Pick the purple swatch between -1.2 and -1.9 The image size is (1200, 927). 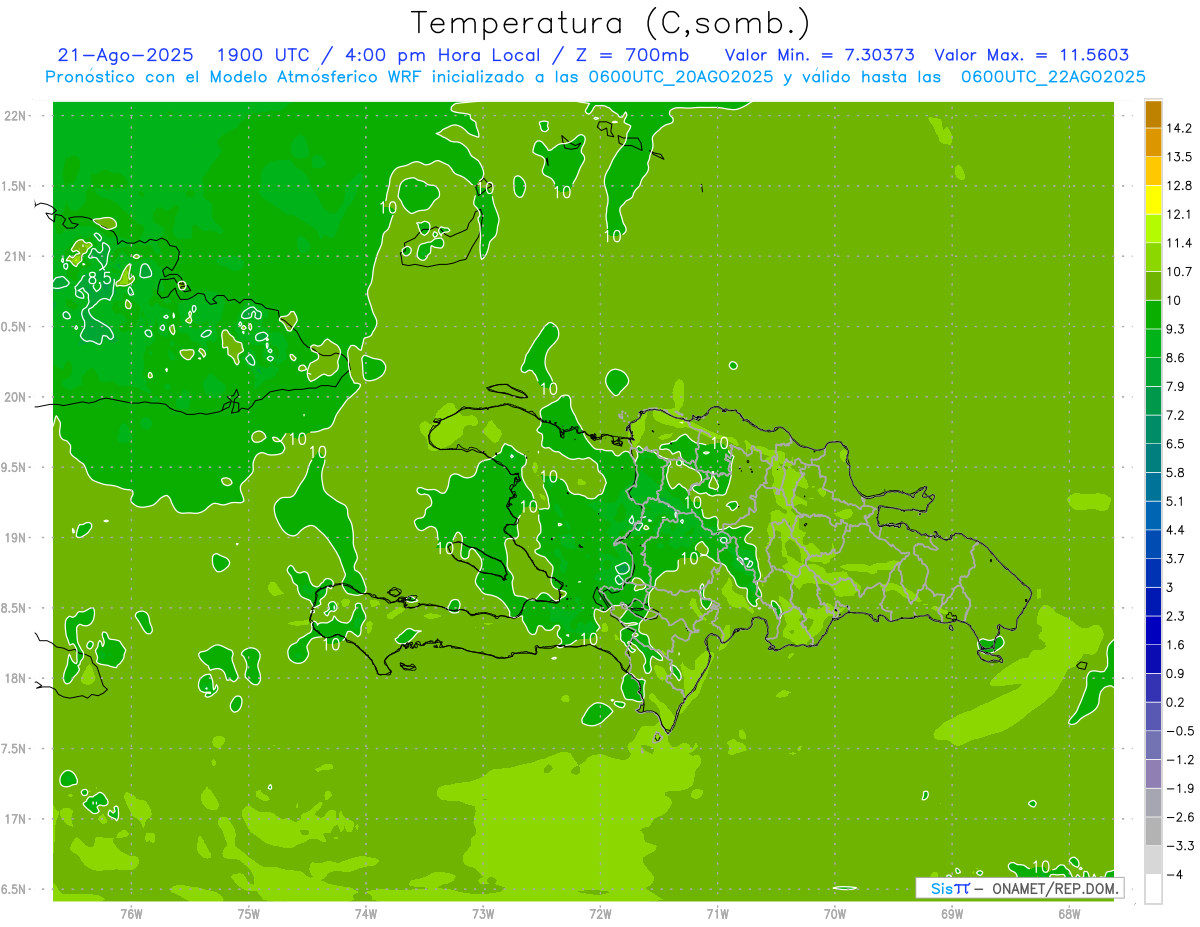coord(1153,775)
